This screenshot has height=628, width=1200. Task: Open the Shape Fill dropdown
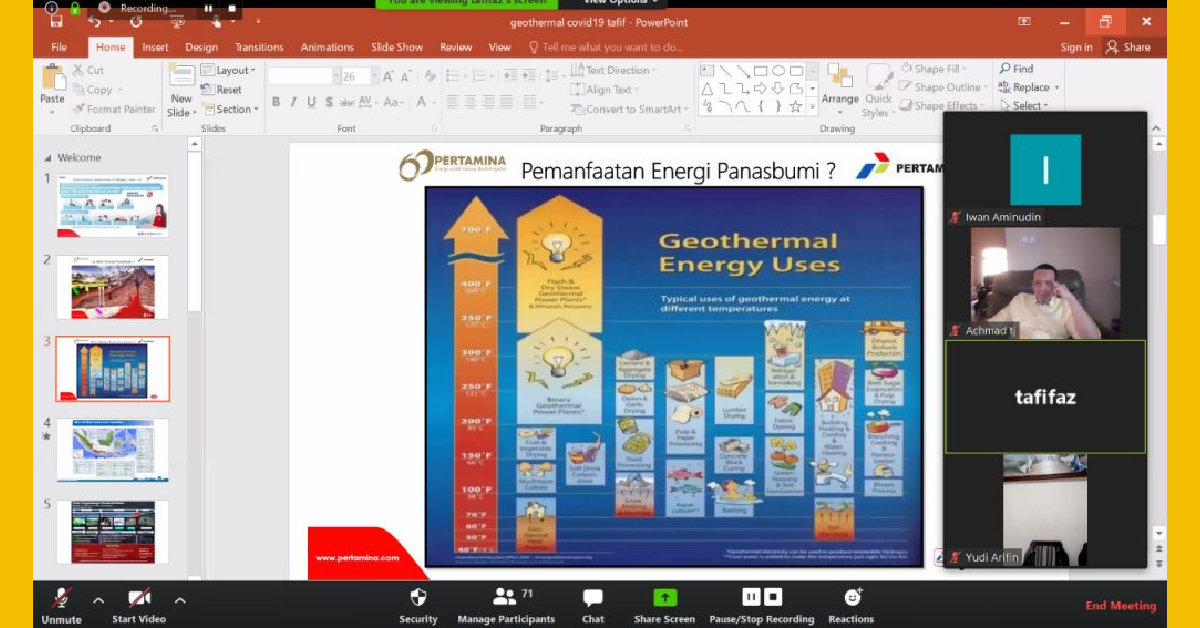(936, 68)
